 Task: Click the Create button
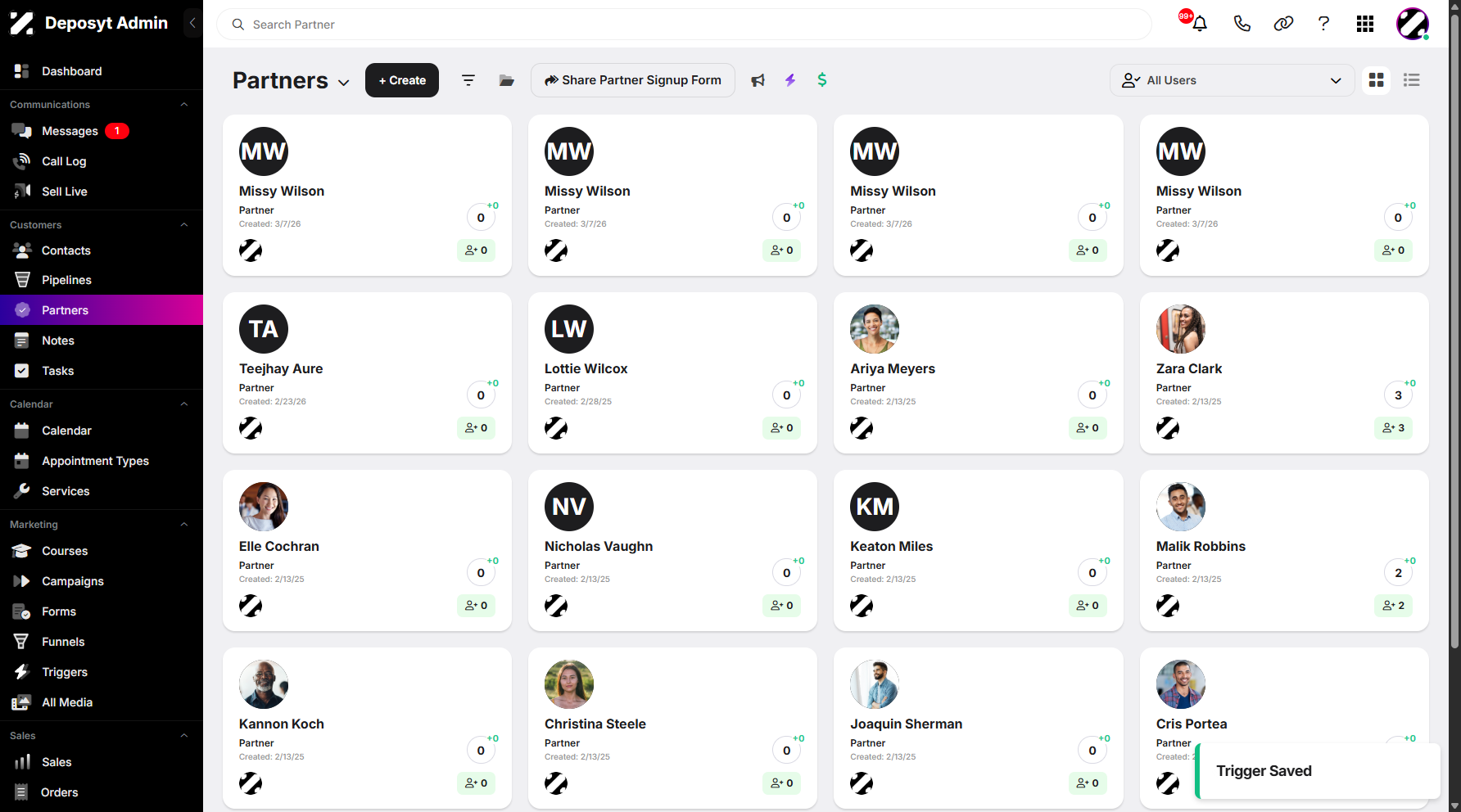(402, 80)
